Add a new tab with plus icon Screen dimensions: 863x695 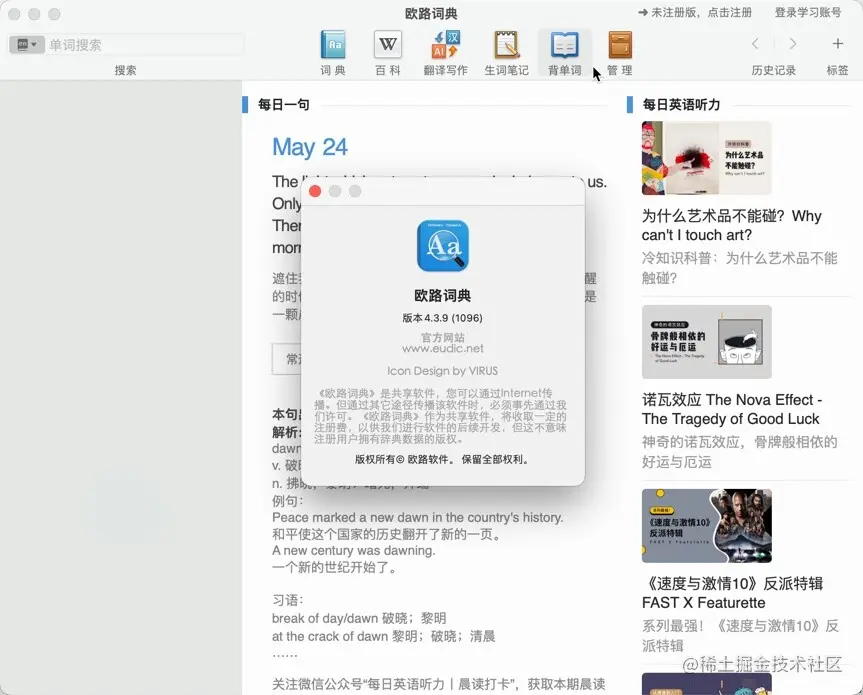click(x=837, y=43)
